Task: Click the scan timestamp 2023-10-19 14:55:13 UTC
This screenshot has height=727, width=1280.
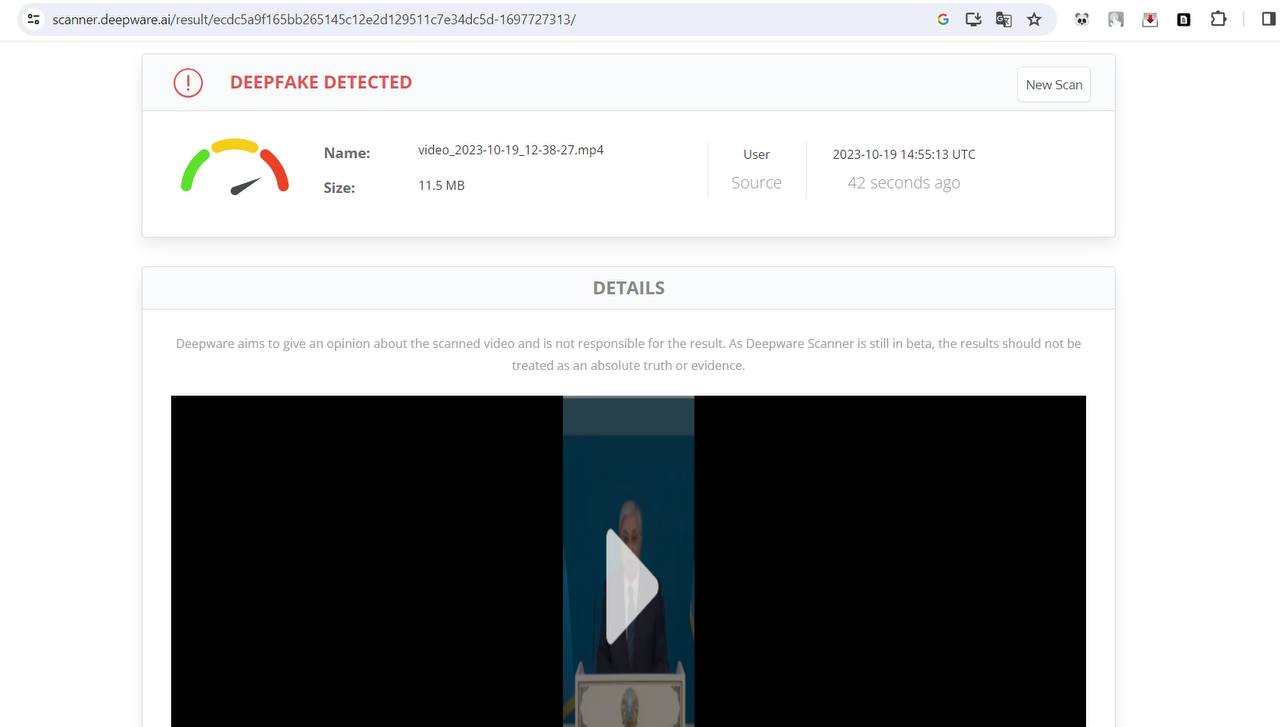Action: tap(903, 154)
